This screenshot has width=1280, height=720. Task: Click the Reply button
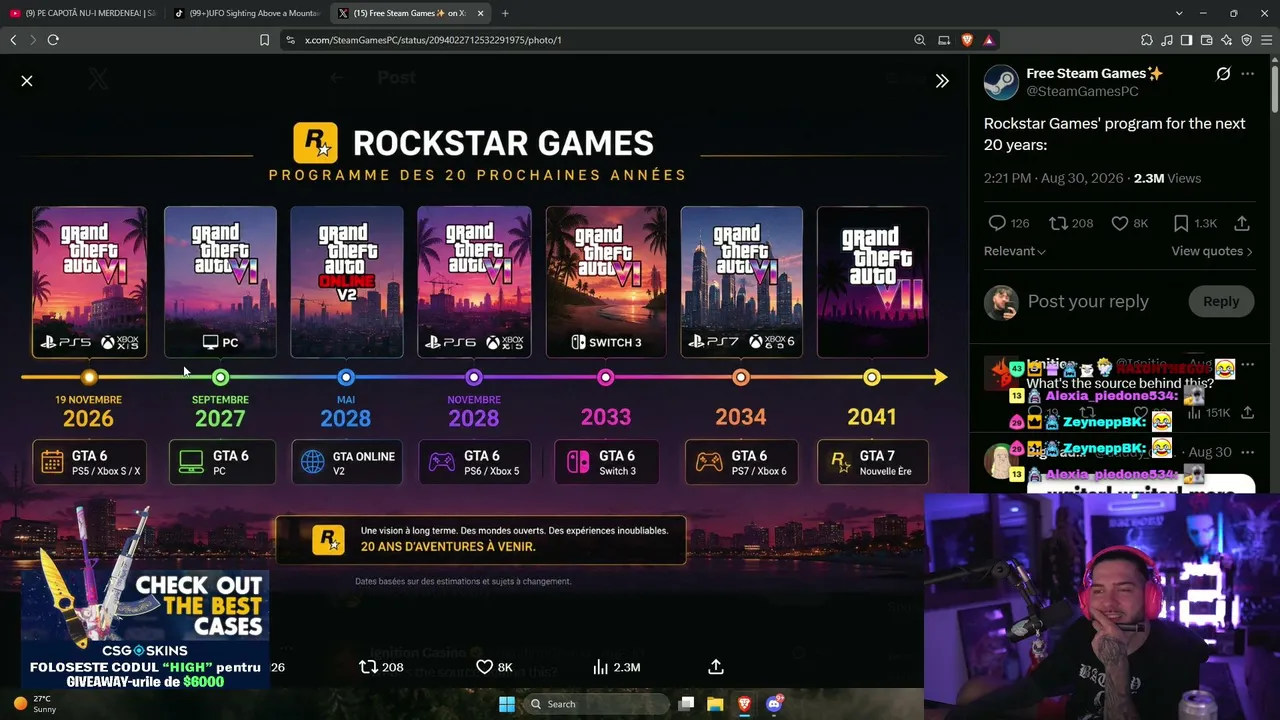point(1221,301)
